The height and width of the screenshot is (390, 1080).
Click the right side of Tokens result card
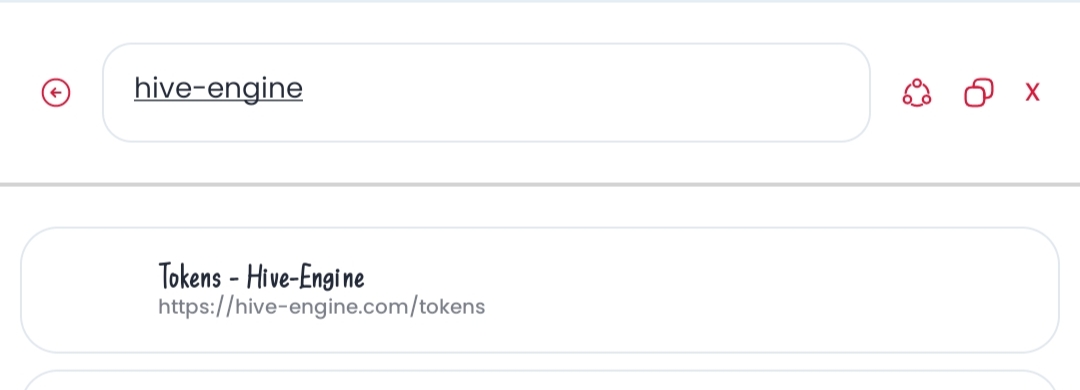pos(827,290)
